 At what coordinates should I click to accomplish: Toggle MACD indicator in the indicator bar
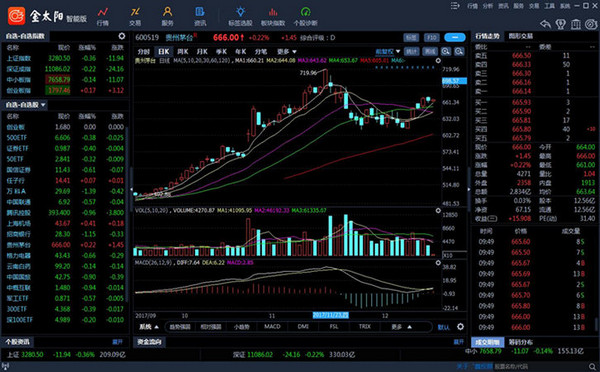pyautogui.click(x=272, y=326)
